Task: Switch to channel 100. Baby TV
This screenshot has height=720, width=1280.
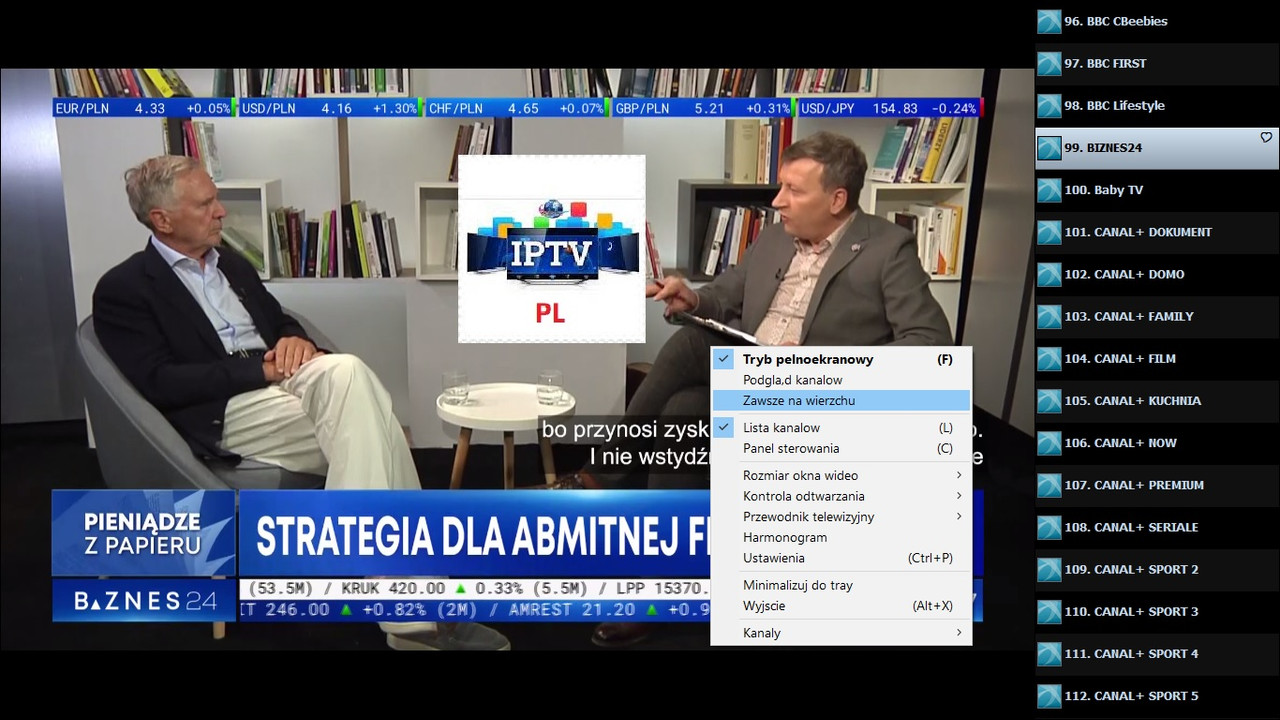Action: tap(1157, 190)
